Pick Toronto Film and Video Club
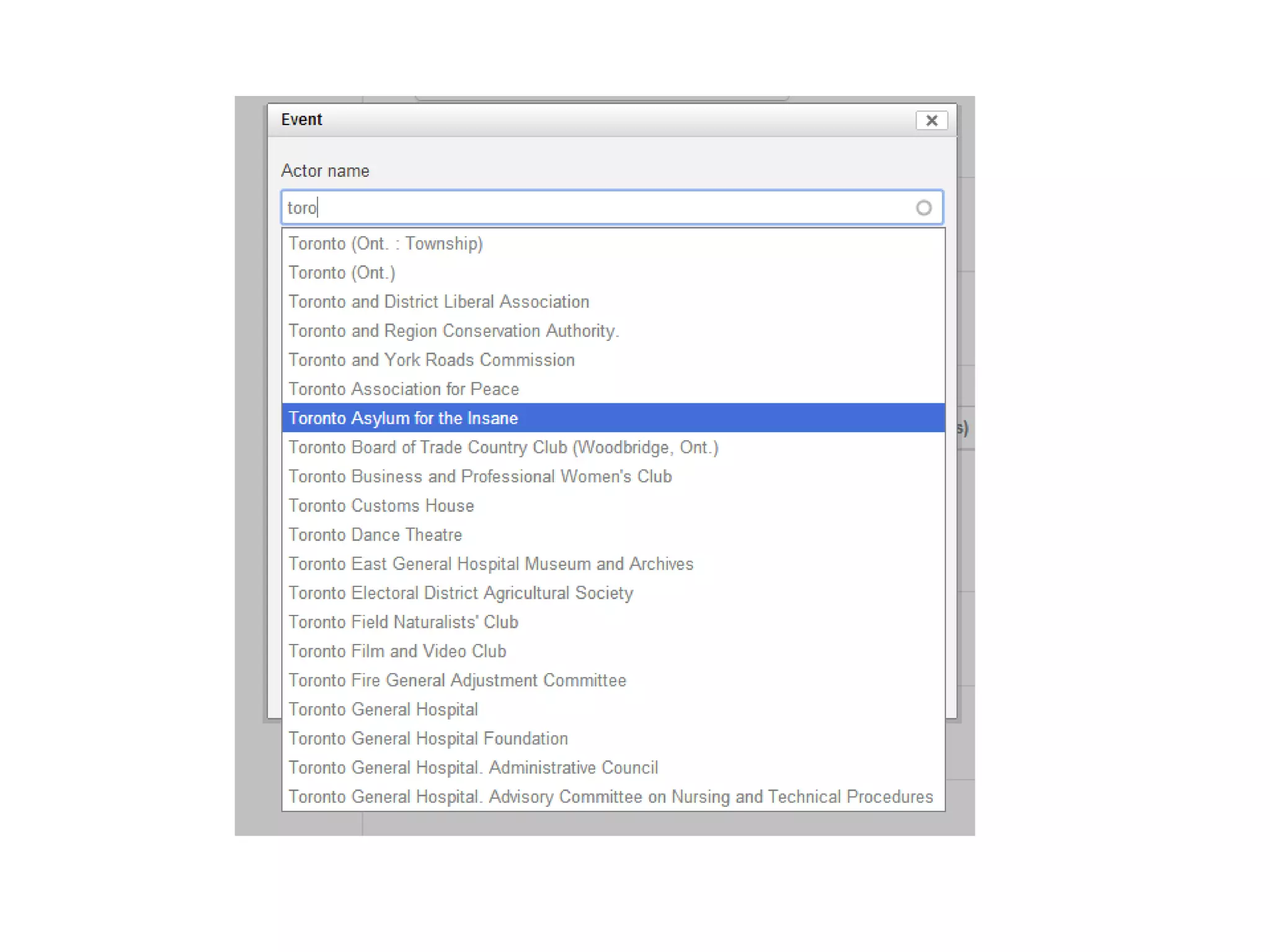1270x952 pixels. point(397,651)
